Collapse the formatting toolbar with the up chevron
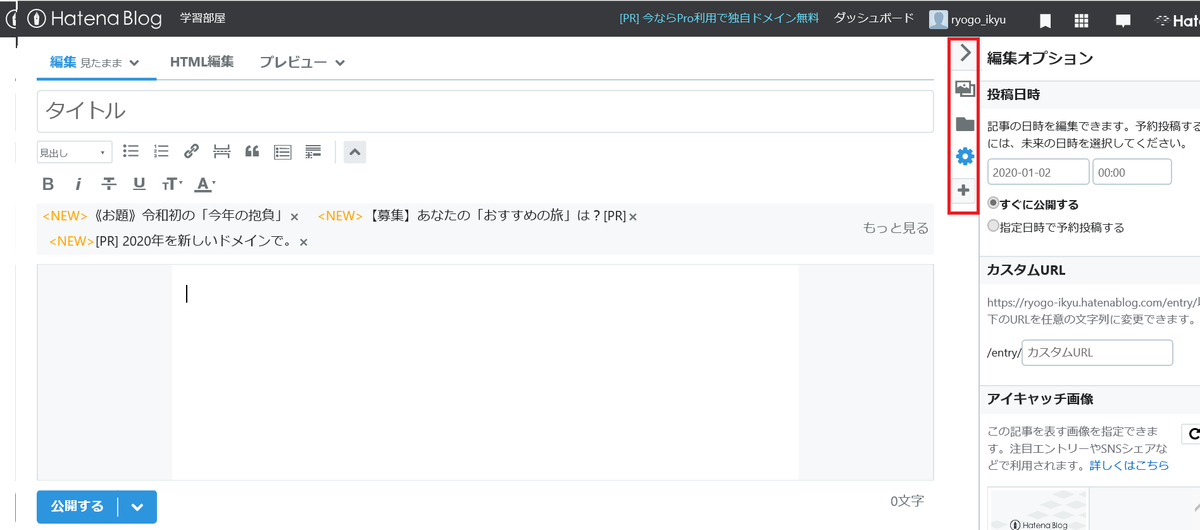Screen dimensions: 1200x530 coord(355,152)
